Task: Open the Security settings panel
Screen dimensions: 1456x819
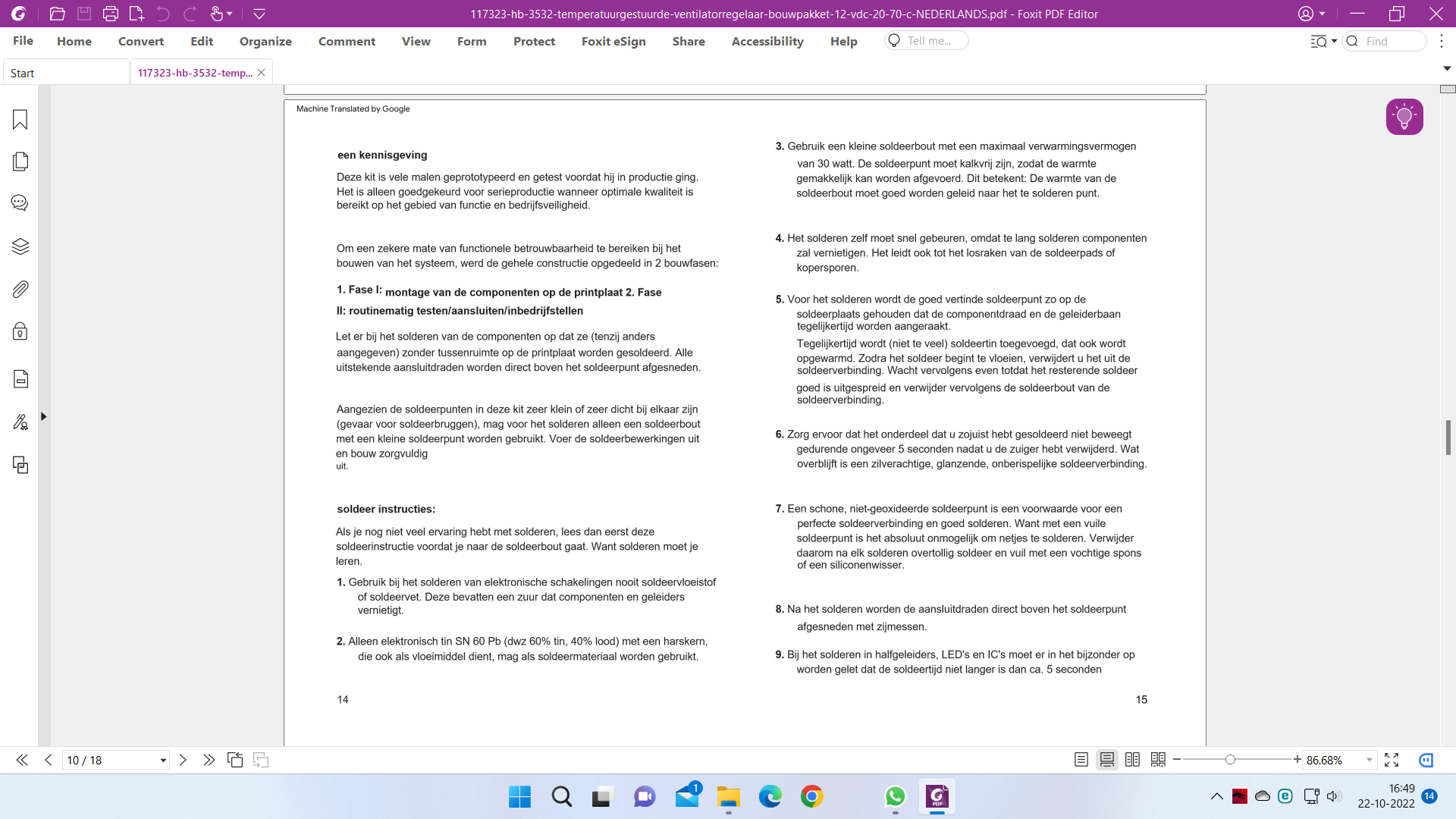Action: (20, 331)
